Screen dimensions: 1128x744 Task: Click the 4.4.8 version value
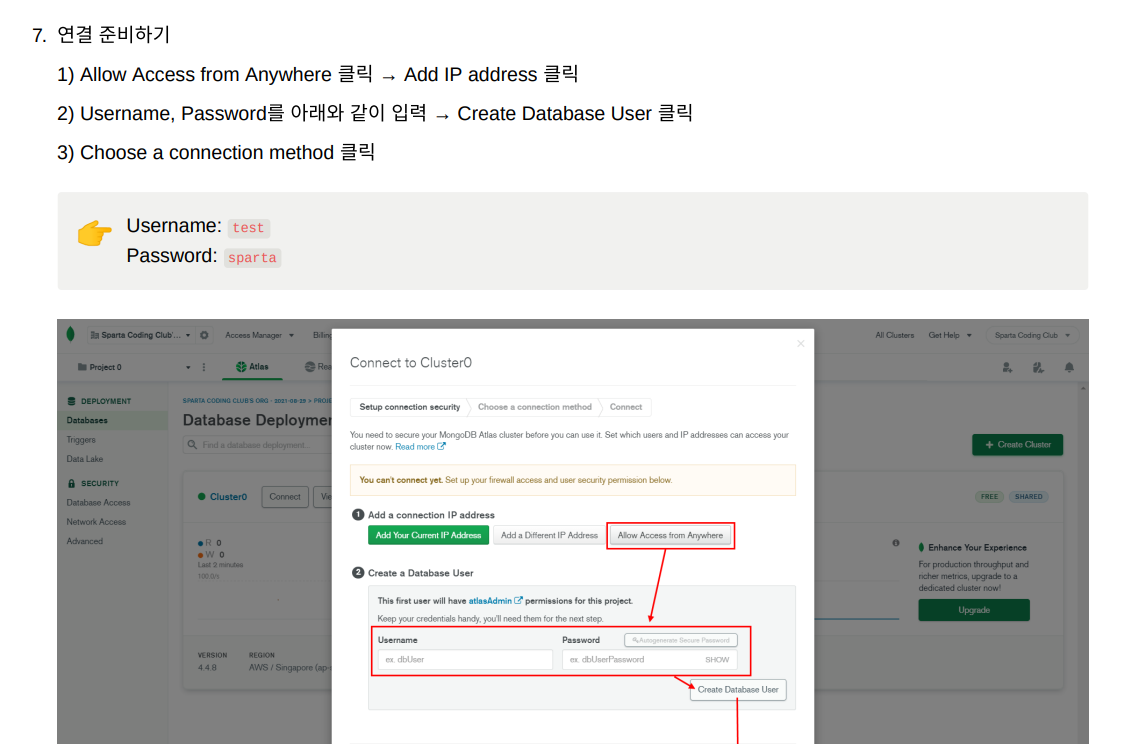pos(207,668)
